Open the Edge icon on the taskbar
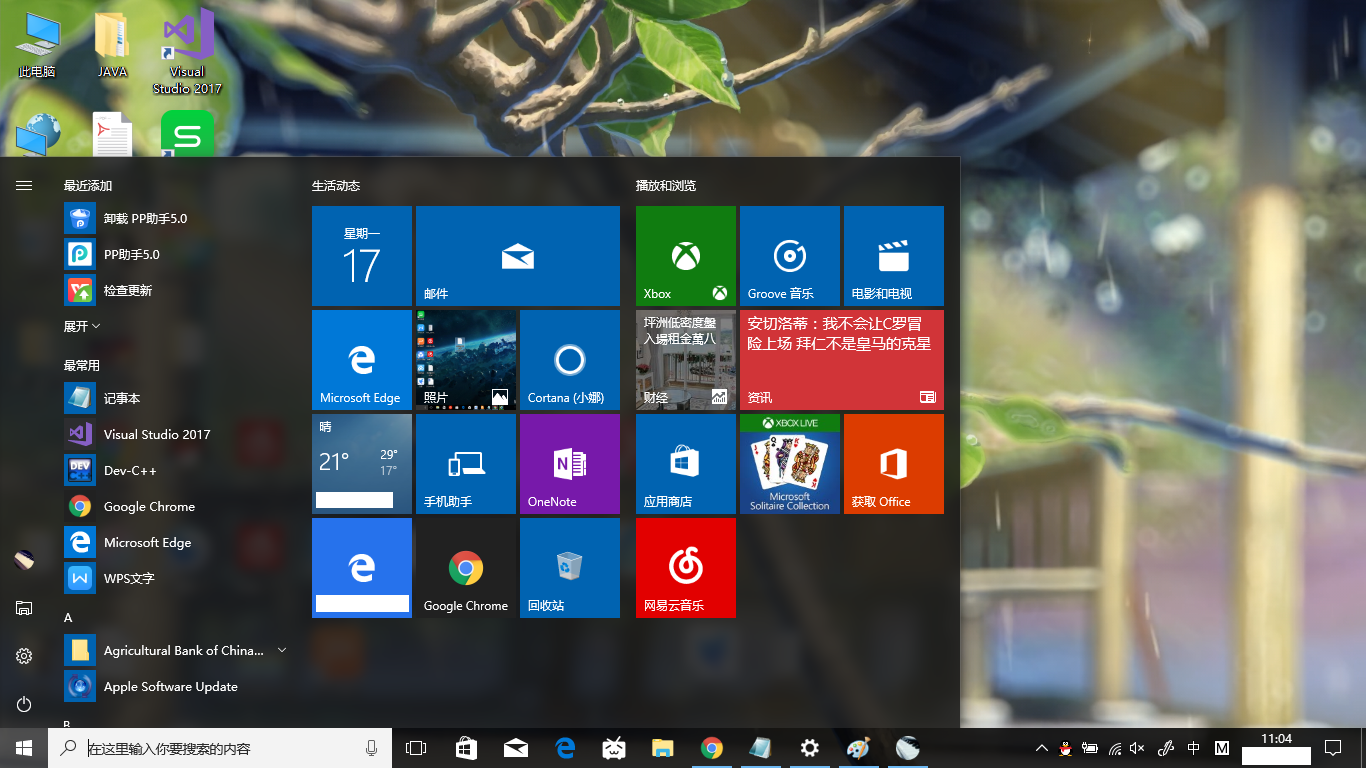 pos(565,748)
